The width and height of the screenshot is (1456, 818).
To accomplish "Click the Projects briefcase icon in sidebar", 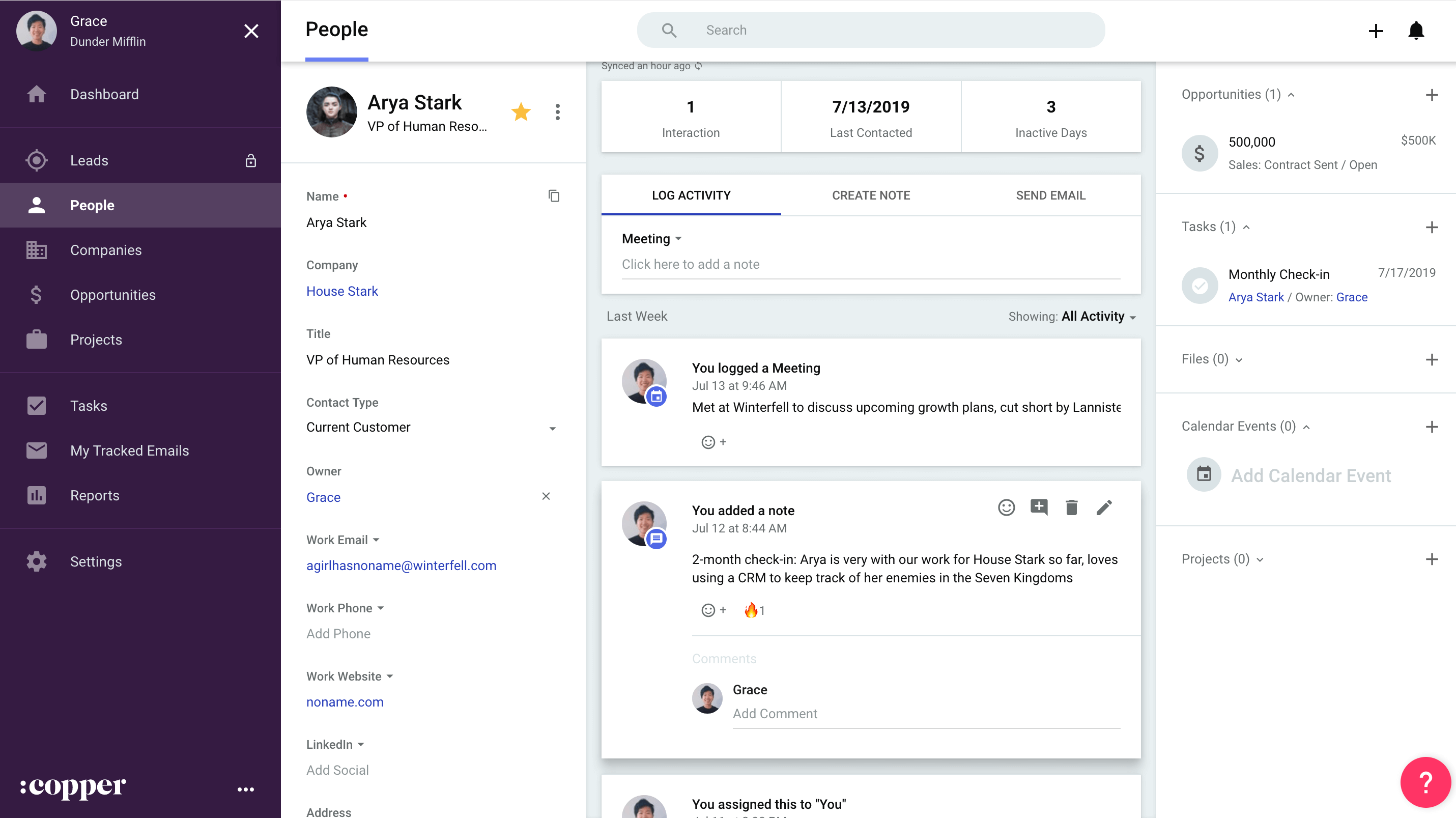I will tap(37, 339).
